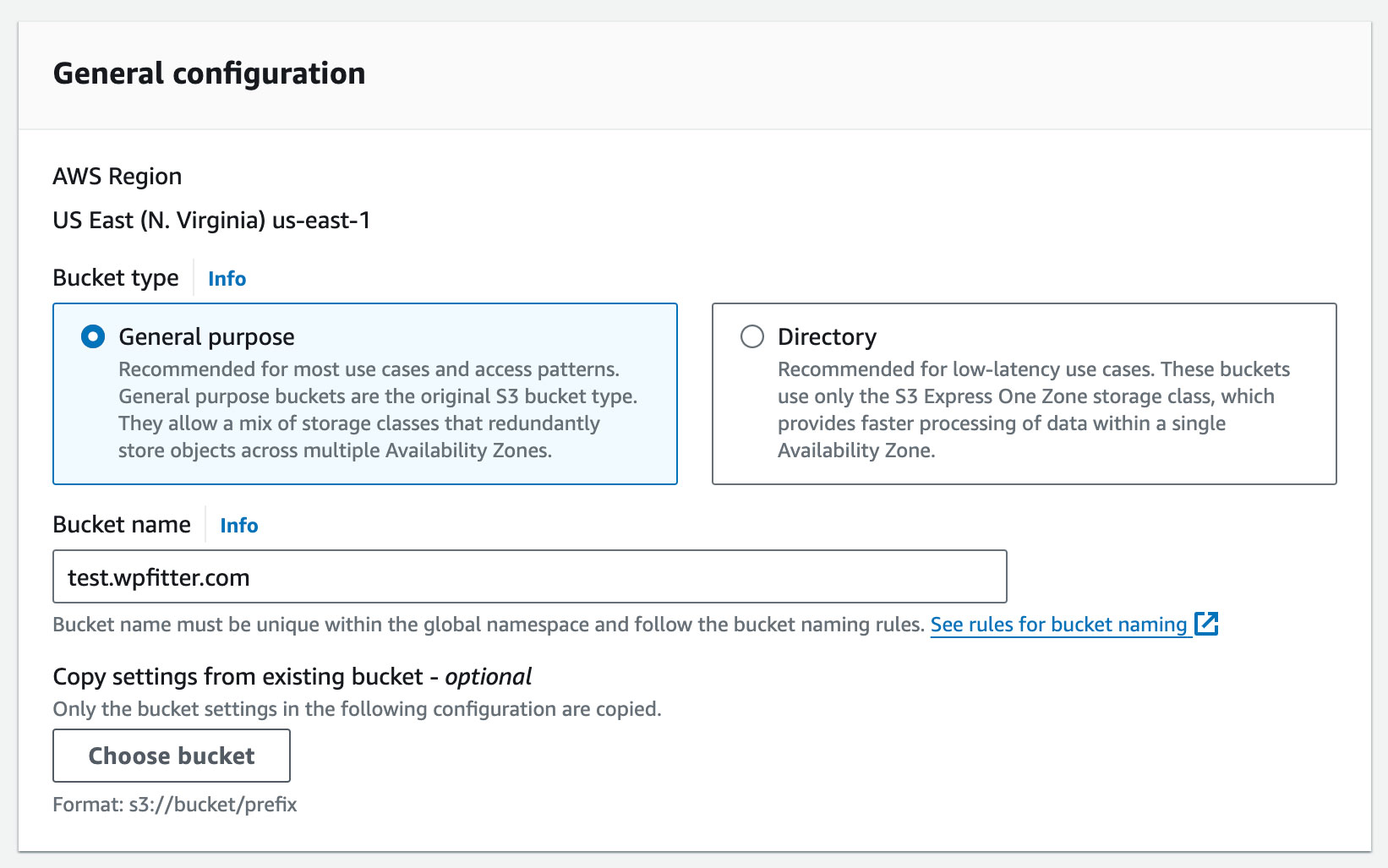Viewport: 1388px width, 868px height.
Task: Click the Bucket name input field
Action: point(530,576)
